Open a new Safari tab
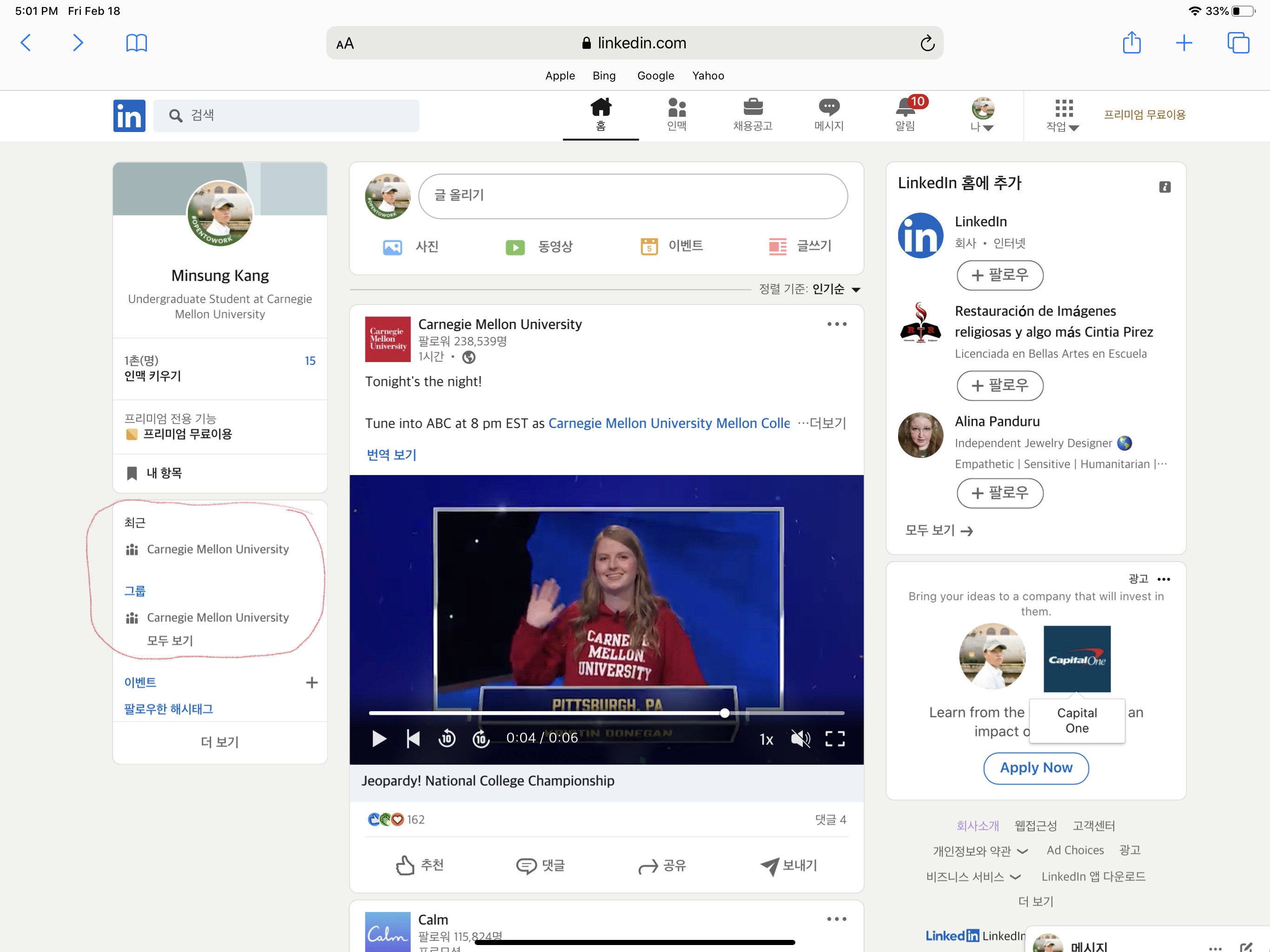 (1184, 42)
